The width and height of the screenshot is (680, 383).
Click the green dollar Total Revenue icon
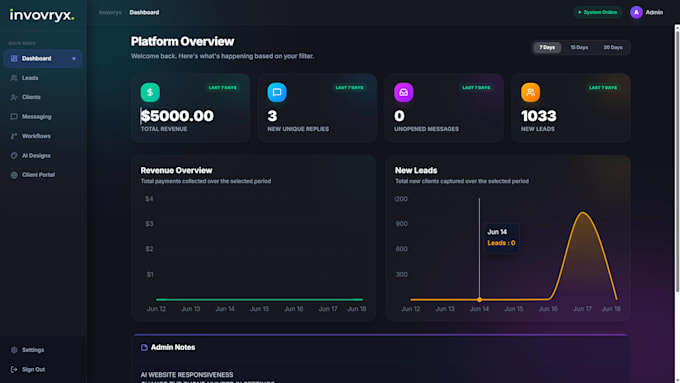click(x=150, y=92)
